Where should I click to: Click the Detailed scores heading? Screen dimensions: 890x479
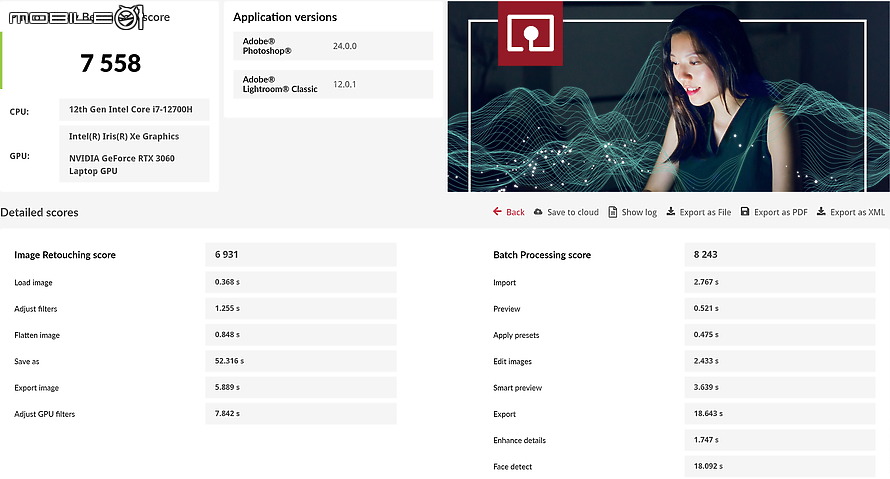[x=39, y=212]
